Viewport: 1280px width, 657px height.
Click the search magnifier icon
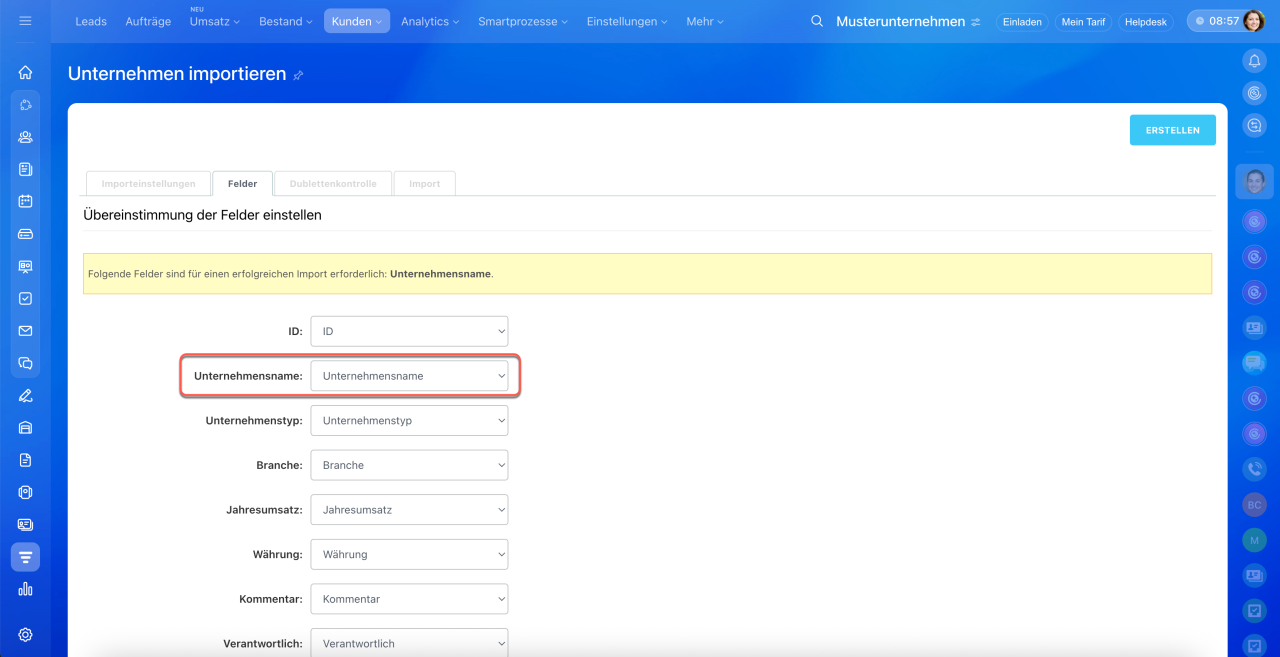(x=817, y=21)
